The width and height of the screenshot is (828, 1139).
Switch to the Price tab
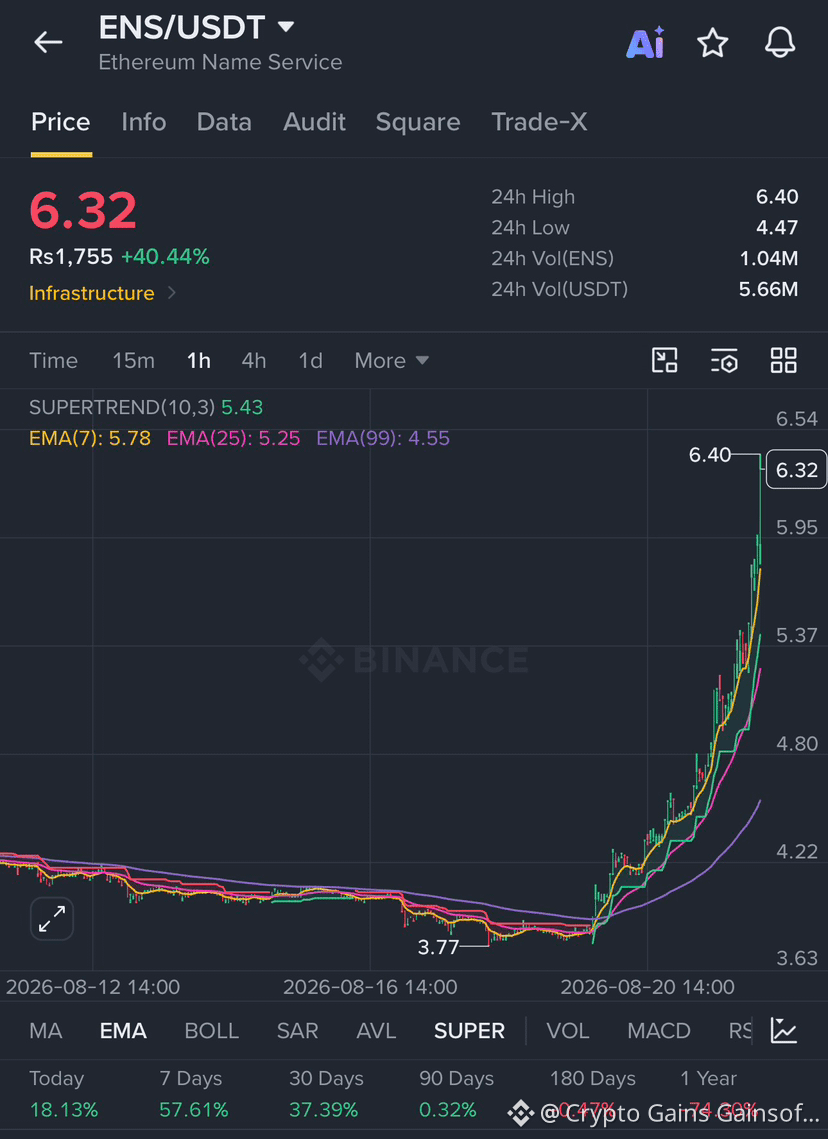coord(60,122)
